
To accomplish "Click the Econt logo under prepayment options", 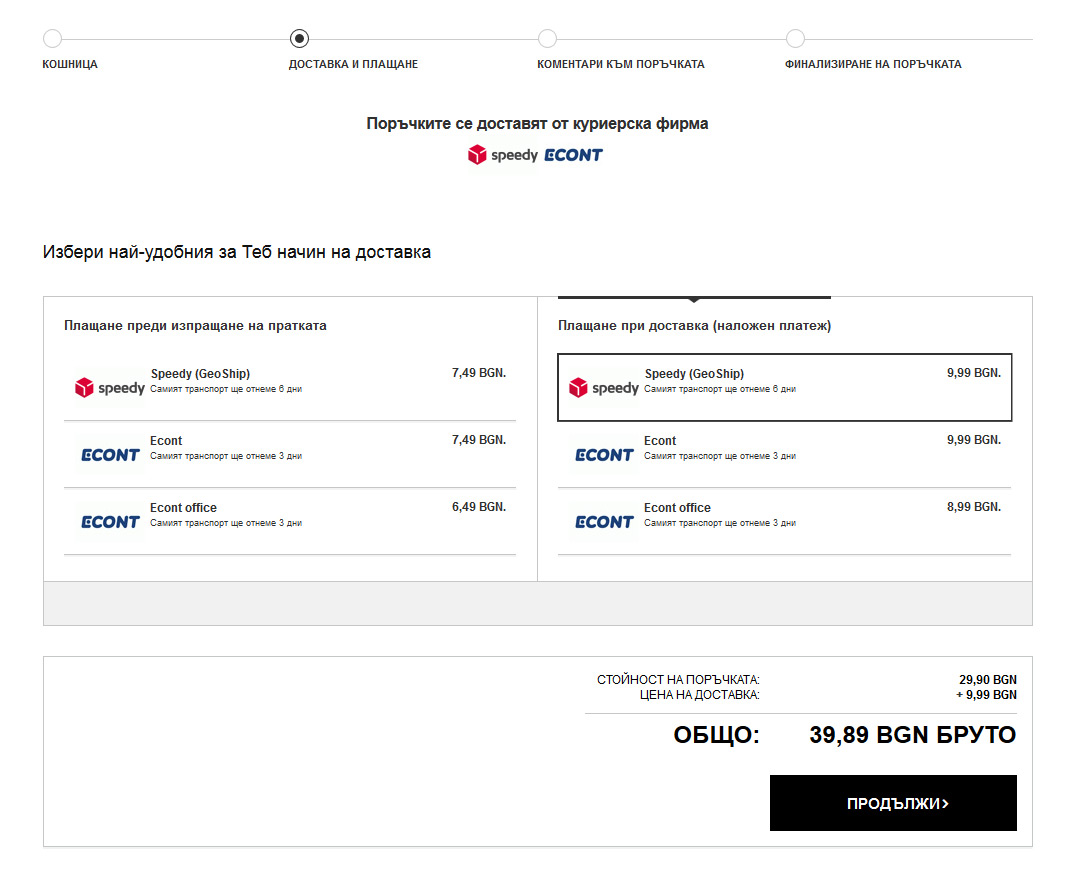I will click(x=109, y=455).
